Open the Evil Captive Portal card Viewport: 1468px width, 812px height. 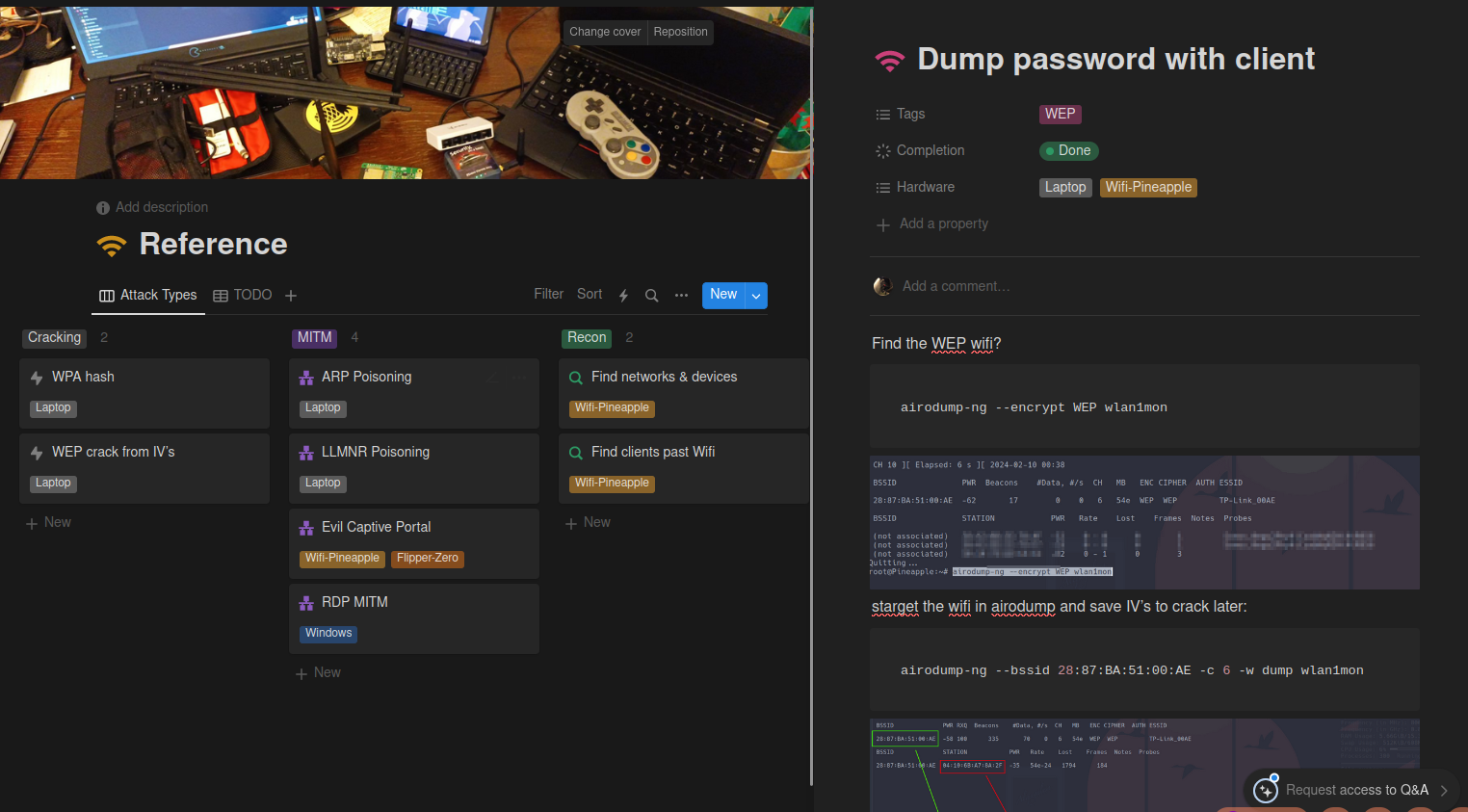pos(376,527)
